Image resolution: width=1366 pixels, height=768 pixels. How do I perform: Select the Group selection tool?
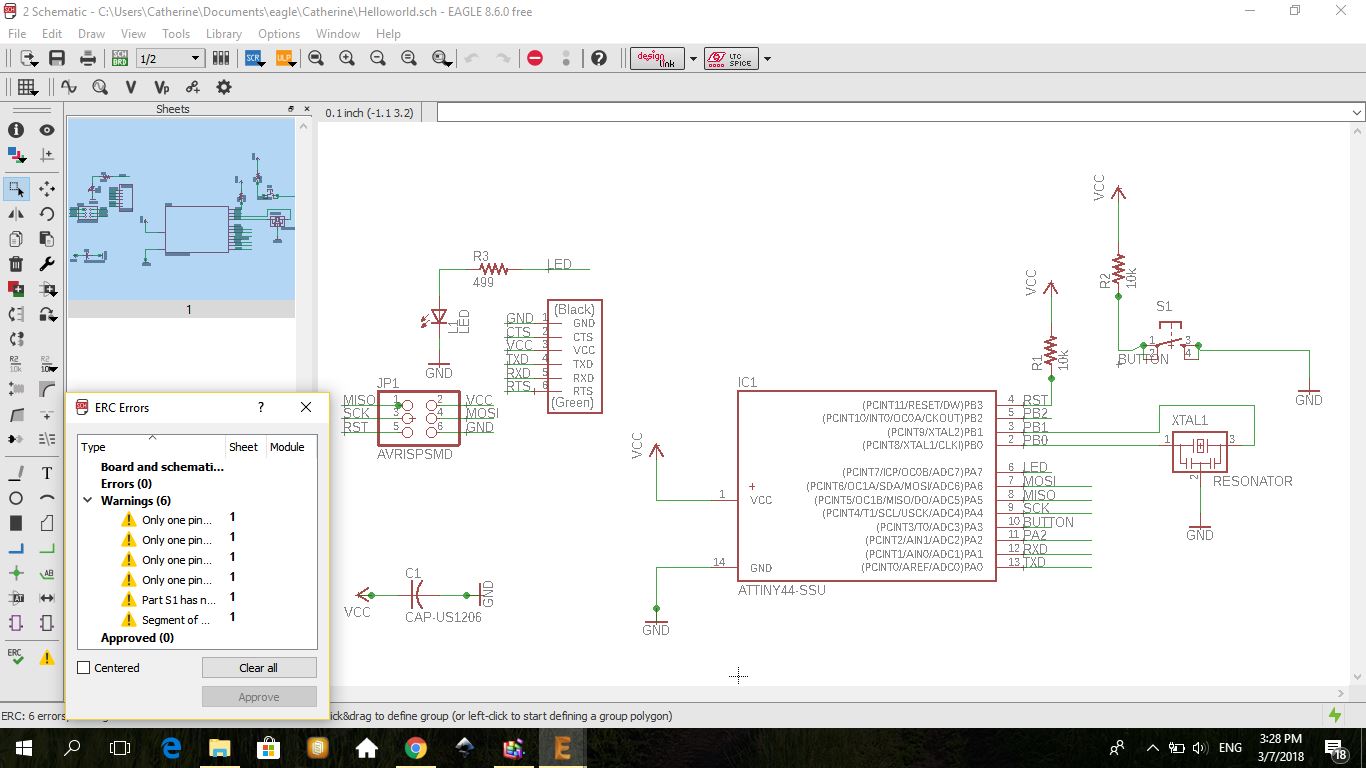click(x=16, y=188)
